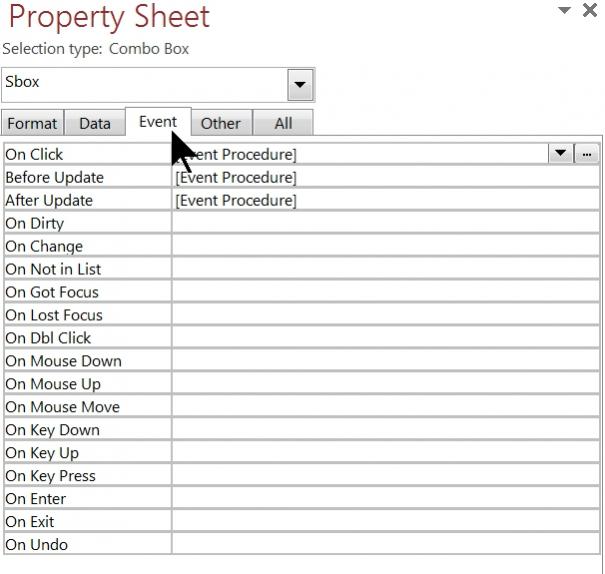Click the After Update event value
The width and height of the screenshot is (605, 574).
pos(386,200)
